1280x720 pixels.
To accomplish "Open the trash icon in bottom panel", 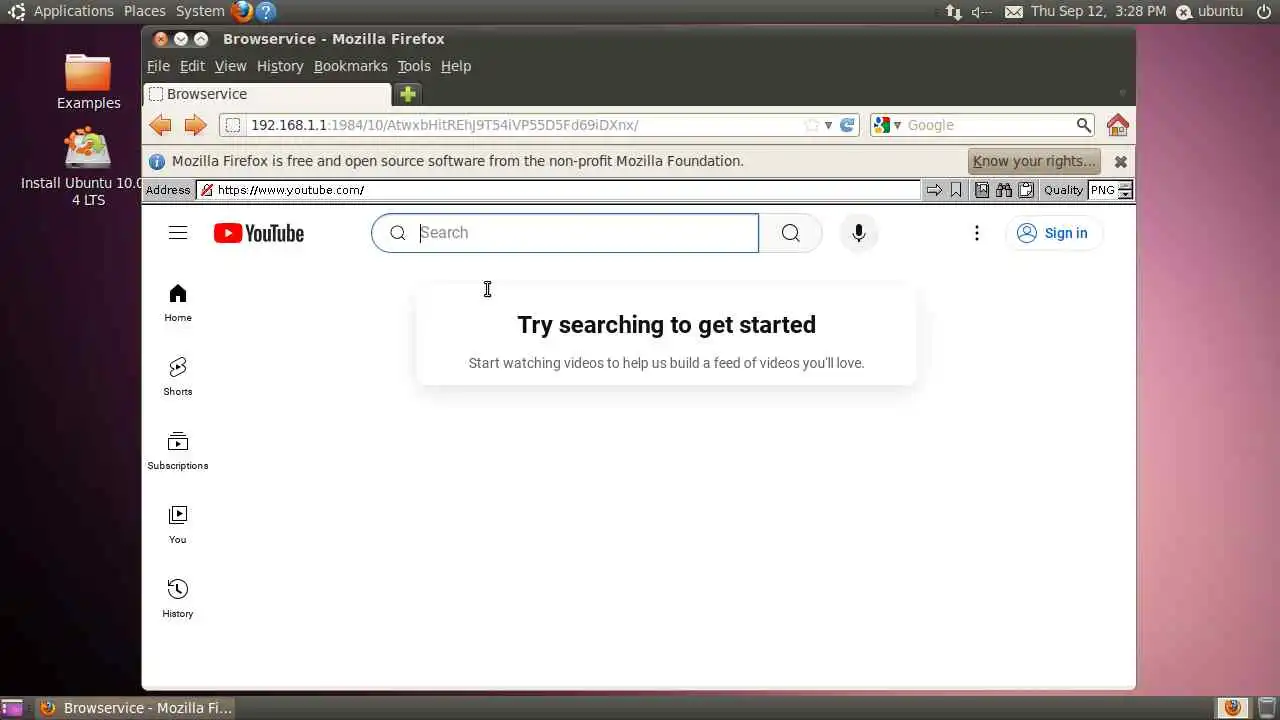I will [x=1267, y=708].
